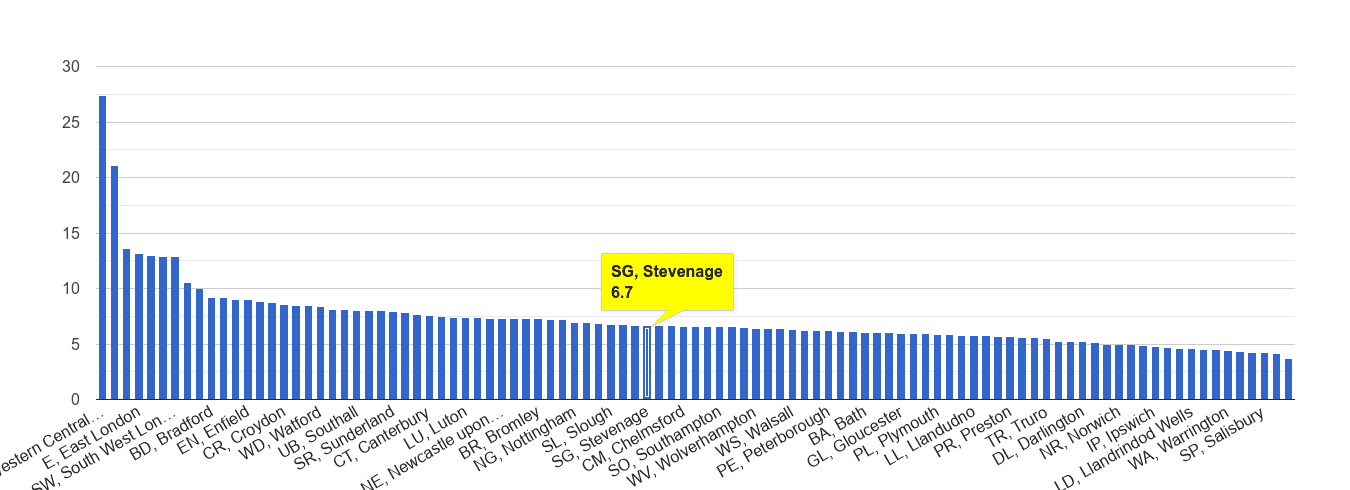The width and height of the screenshot is (1350, 490).
Task: Click the y-axis value 5
Action: (77, 345)
